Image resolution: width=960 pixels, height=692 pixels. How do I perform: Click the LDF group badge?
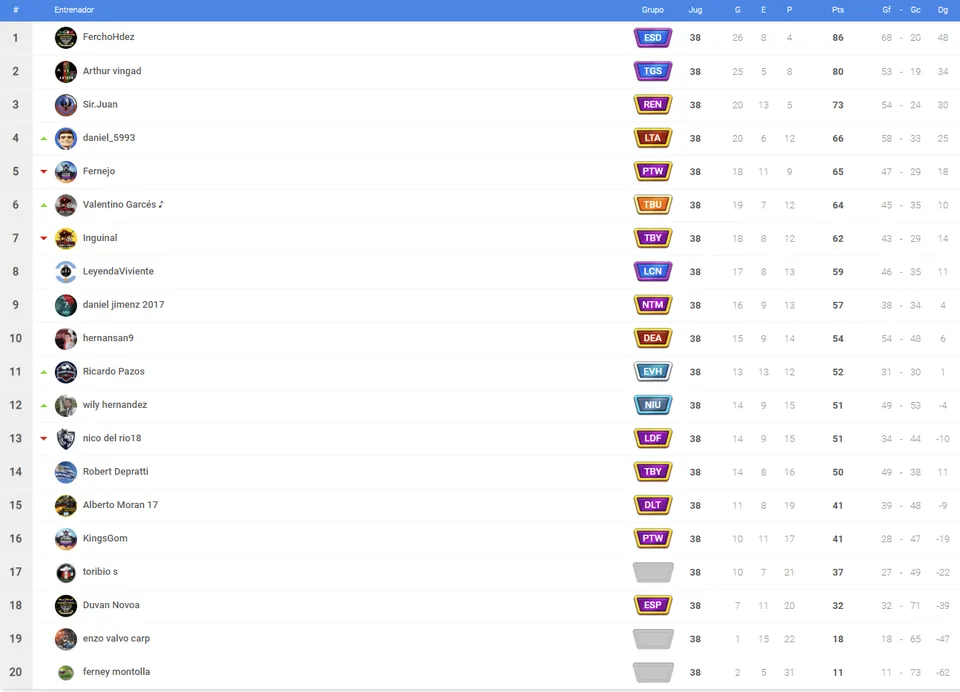(653, 438)
